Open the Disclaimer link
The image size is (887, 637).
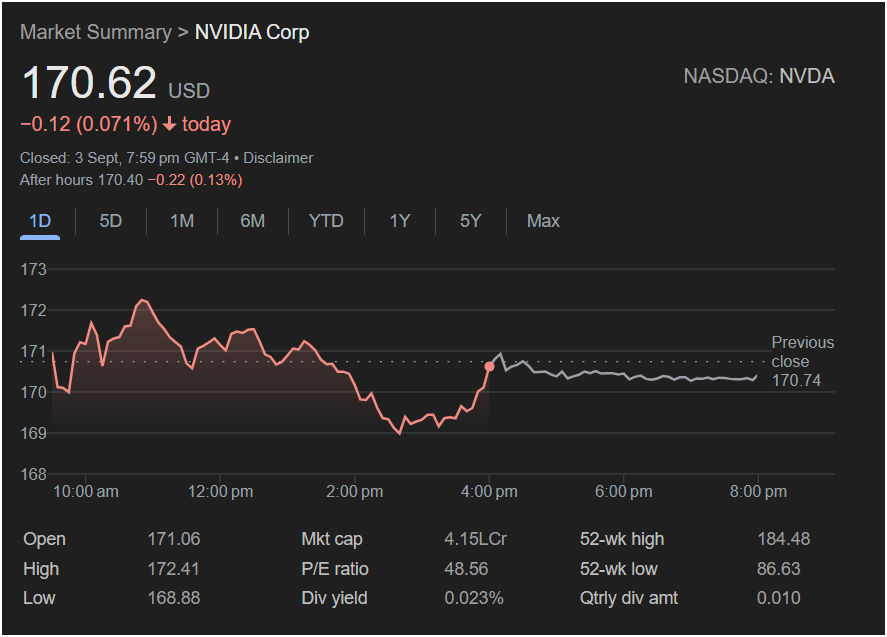[278, 158]
